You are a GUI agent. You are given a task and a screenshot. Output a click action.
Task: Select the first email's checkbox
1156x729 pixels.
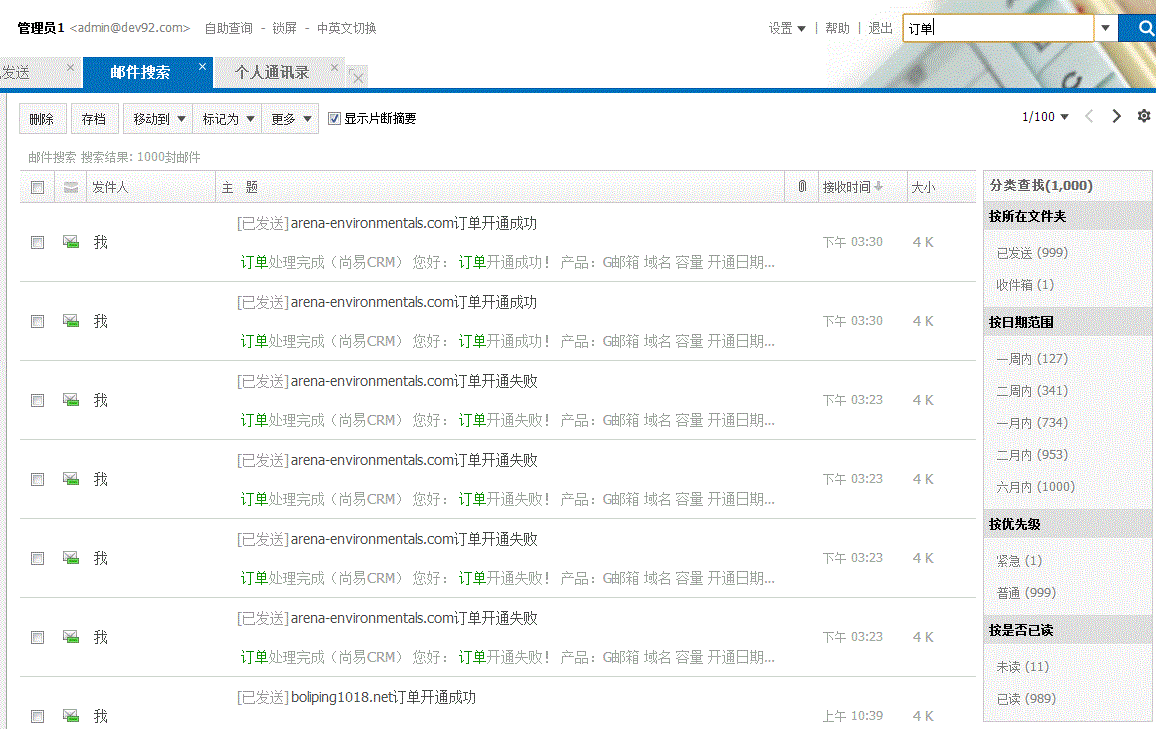point(37,242)
